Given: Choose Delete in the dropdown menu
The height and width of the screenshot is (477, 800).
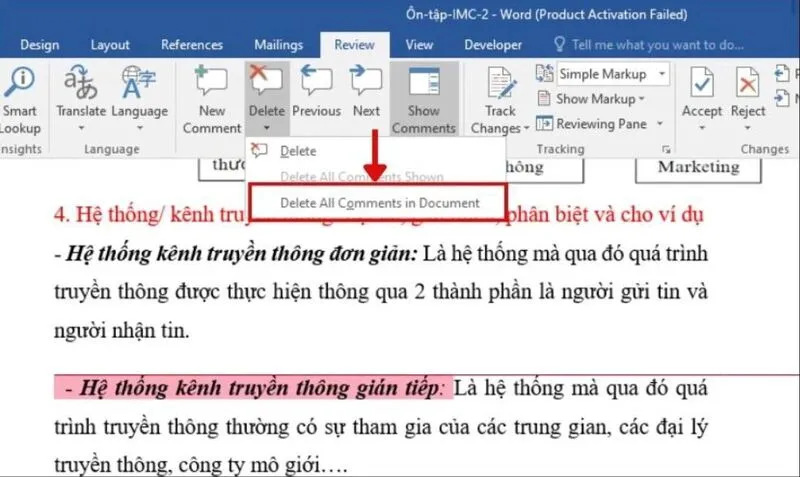Looking at the screenshot, I should tap(376, 151).
